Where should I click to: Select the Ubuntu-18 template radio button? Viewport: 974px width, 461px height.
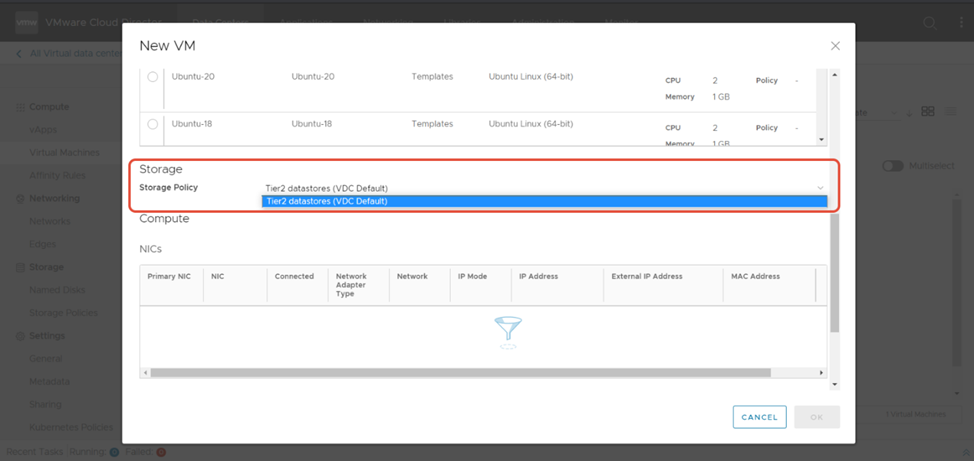[x=152, y=125]
